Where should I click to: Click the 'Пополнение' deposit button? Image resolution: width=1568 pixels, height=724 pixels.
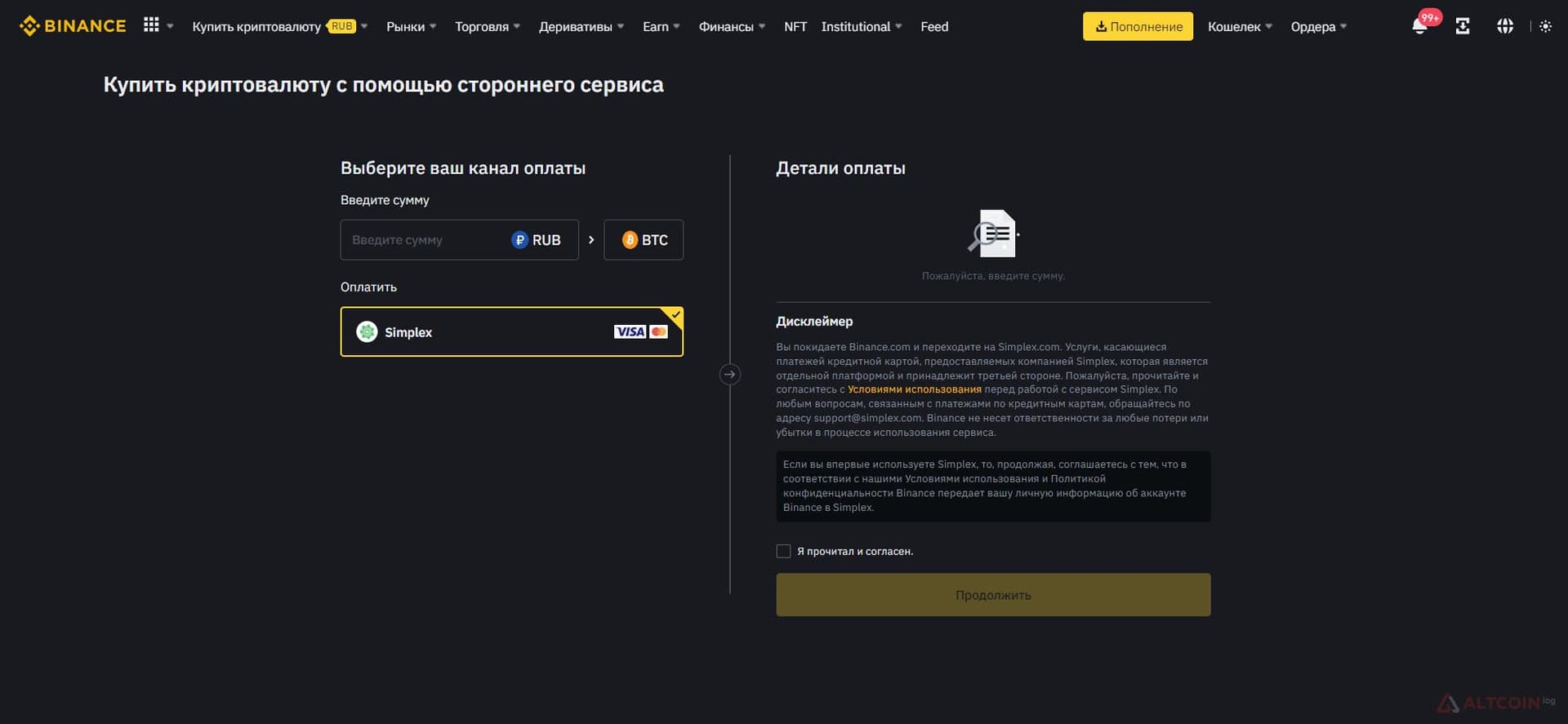click(1138, 26)
